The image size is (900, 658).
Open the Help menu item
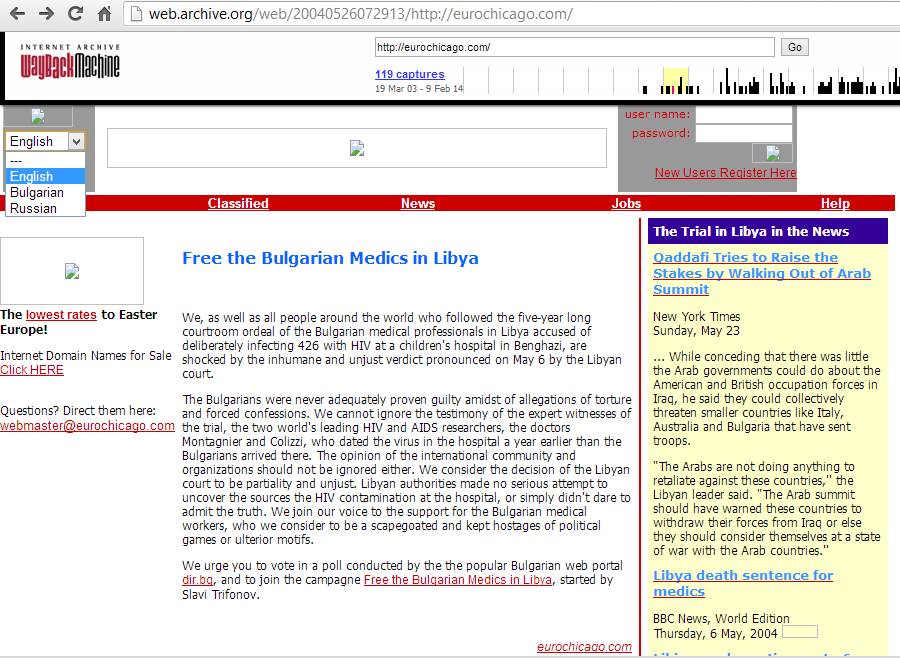click(835, 203)
